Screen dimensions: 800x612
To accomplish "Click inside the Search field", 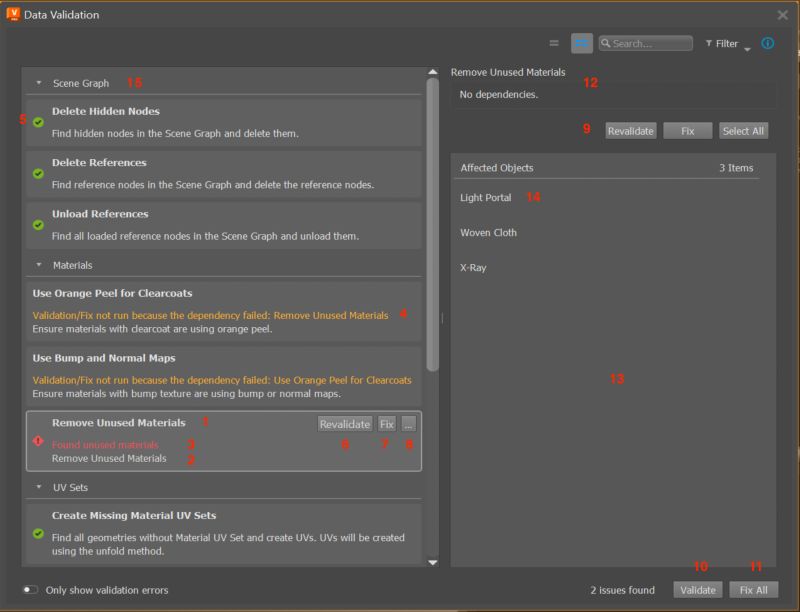I will click(x=645, y=43).
